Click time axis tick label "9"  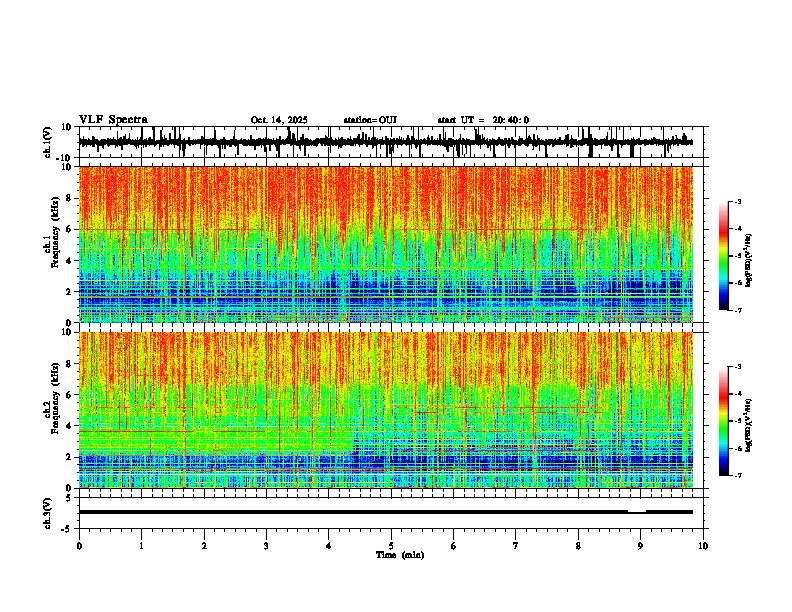tap(640, 546)
